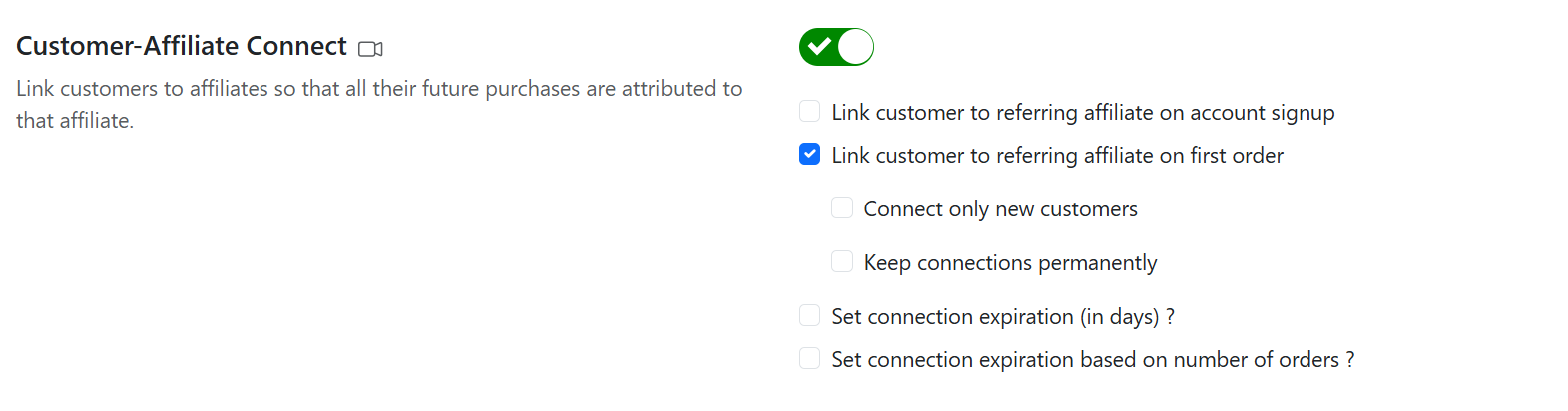Open the Customer-Affiliate Connect video tutorial icon

[370, 49]
